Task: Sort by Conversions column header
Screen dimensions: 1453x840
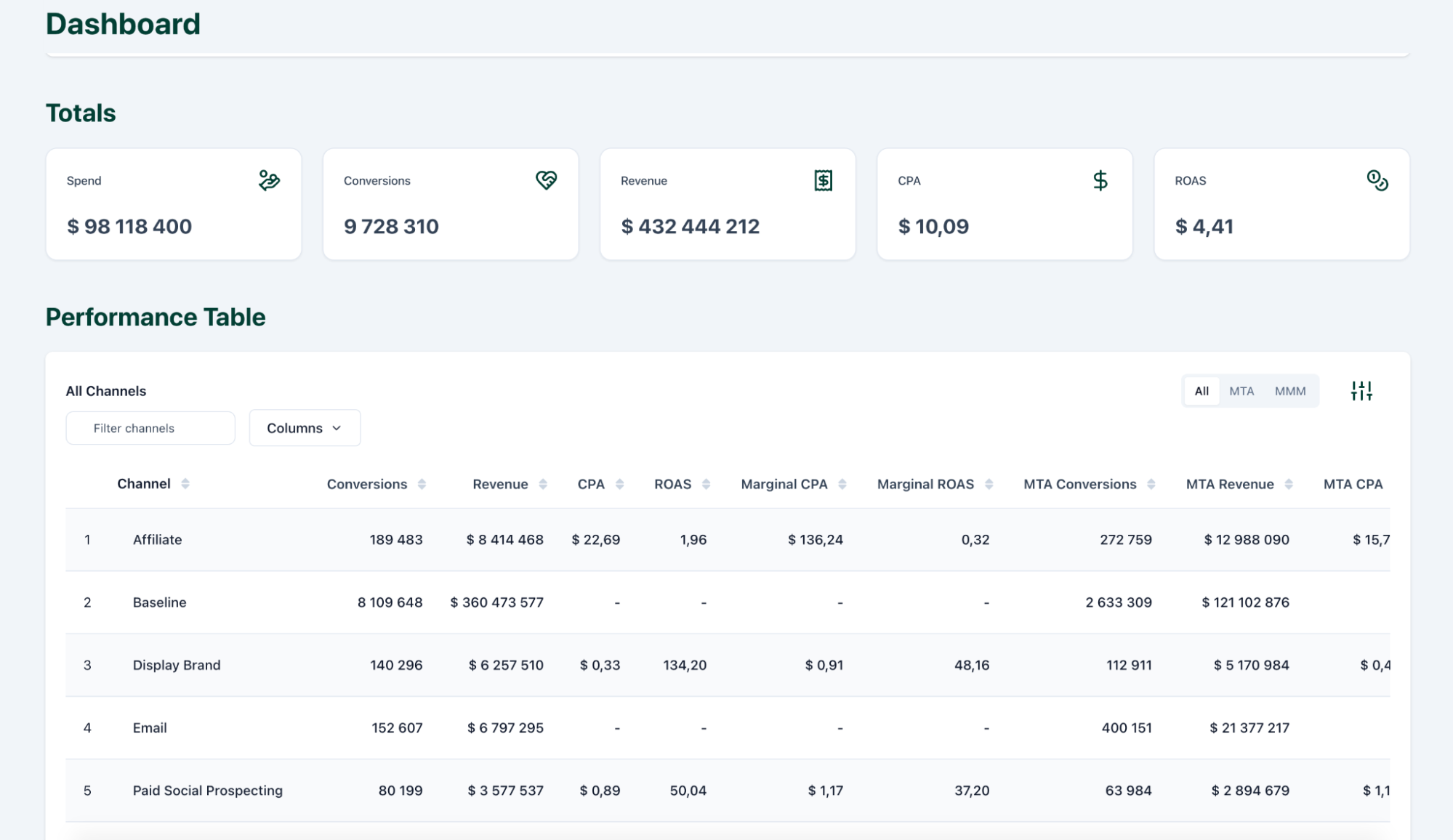Action: point(367,485)
